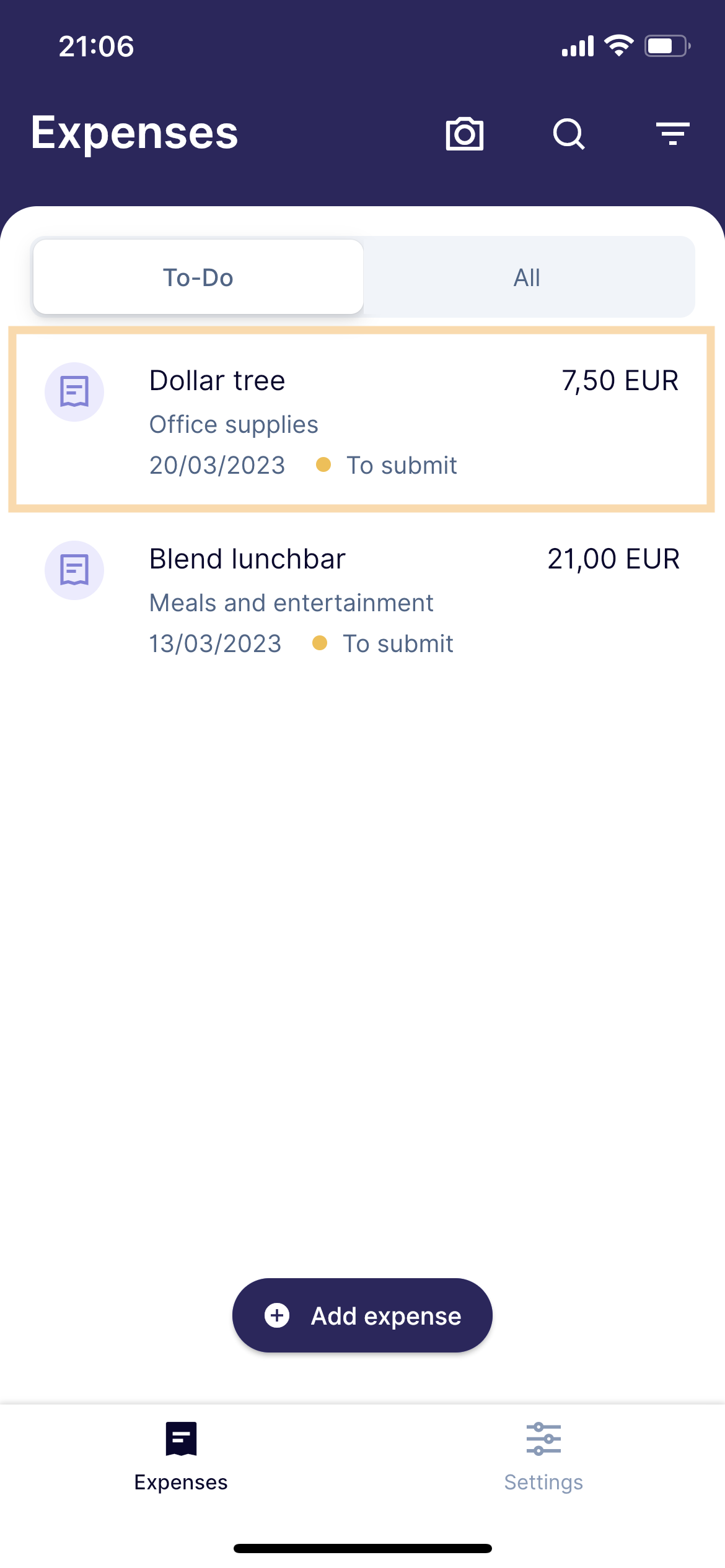The image size is (725, 1568).
Task: Tap the search magnifier icon
Action: click(x=569, y=134)
